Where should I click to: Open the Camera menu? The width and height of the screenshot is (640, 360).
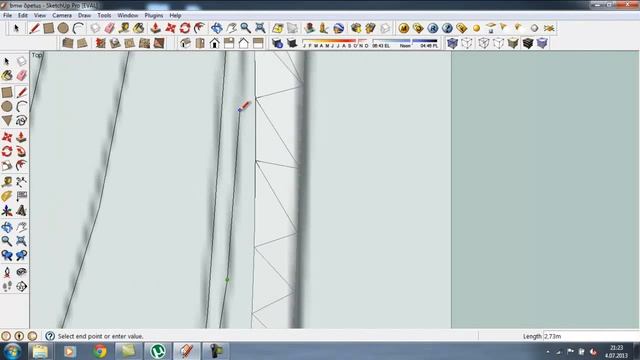pos(62,16)
